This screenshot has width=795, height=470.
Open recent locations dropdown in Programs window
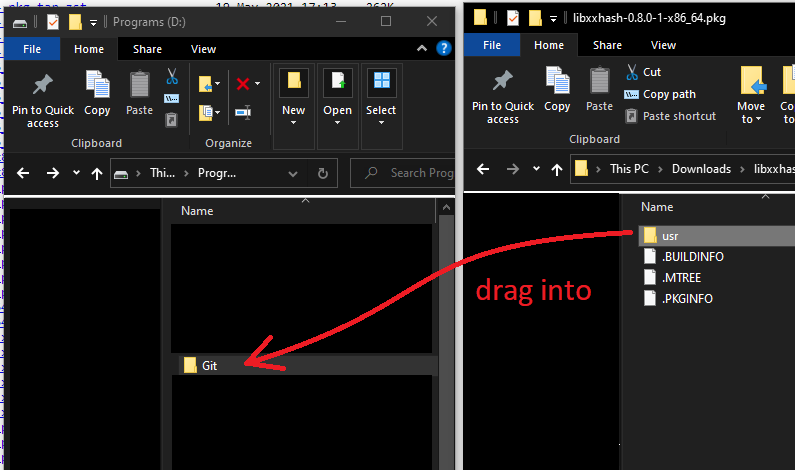76,173
